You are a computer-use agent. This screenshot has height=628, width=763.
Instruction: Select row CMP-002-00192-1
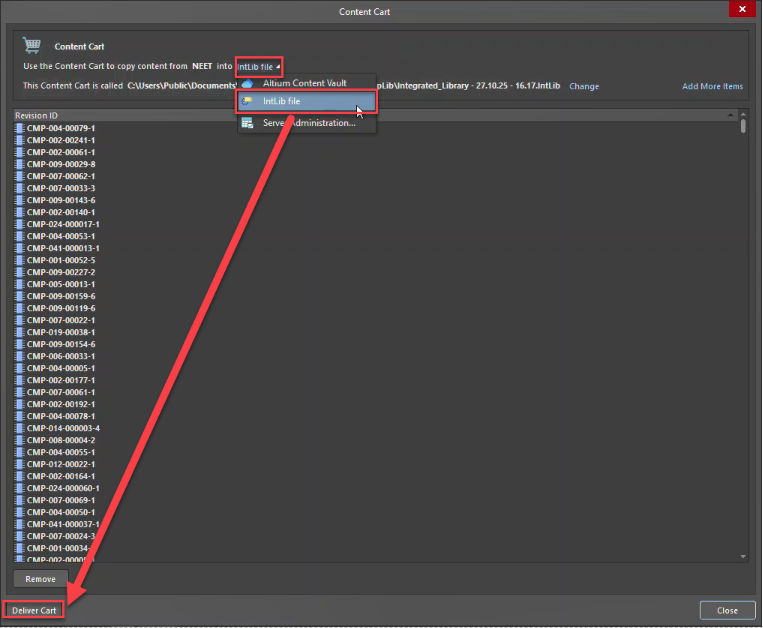(x=377, y=404)
